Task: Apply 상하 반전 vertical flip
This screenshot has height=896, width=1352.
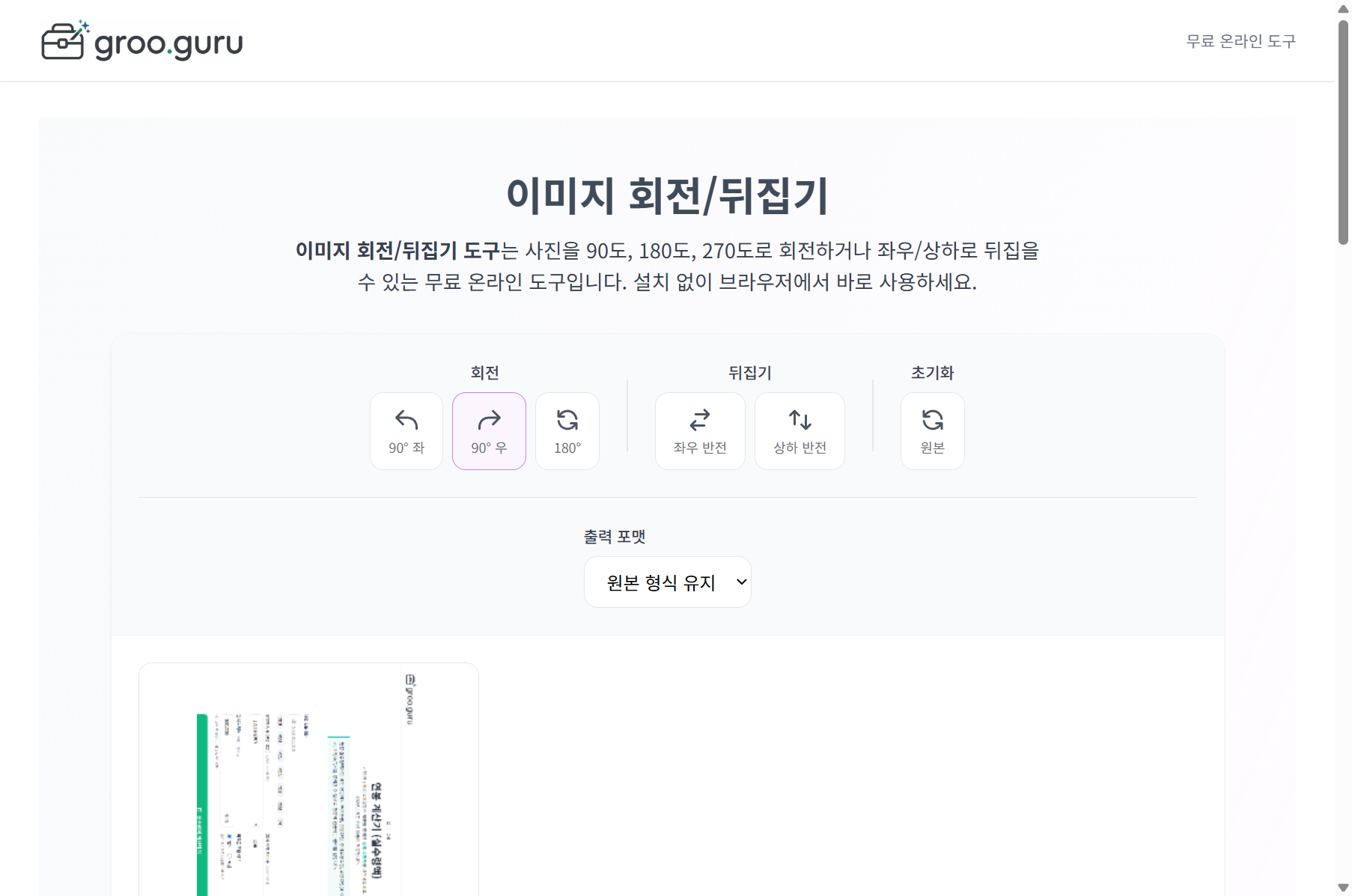Action: (800, 430)
